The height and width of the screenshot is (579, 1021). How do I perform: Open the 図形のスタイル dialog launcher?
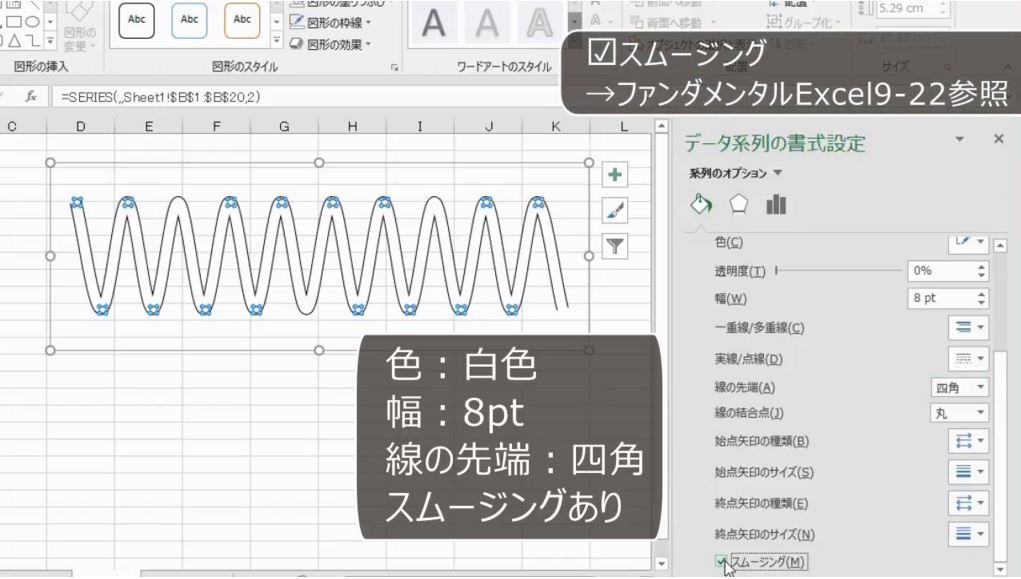[x=395, y=67]
